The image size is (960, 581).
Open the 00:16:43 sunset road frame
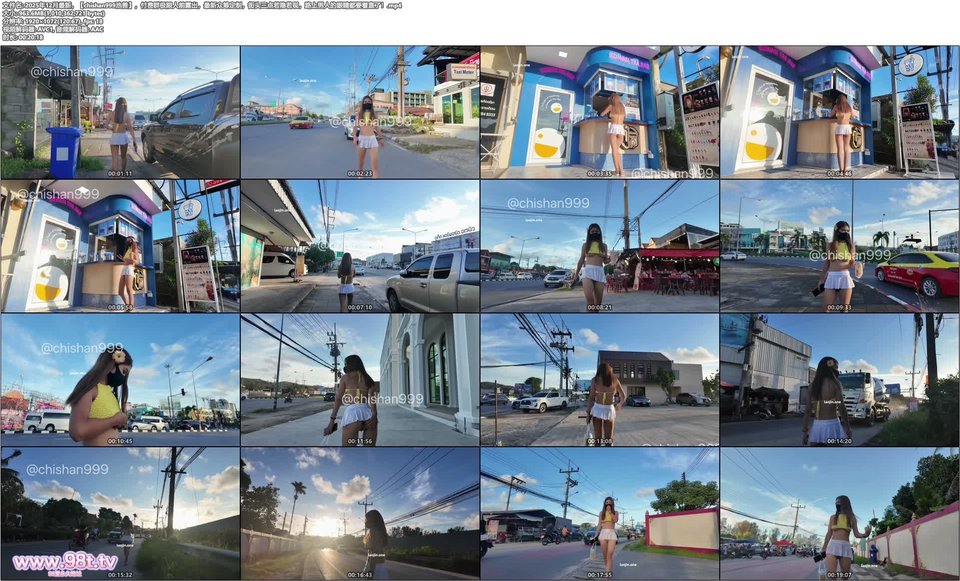click(x=360, y=513)
